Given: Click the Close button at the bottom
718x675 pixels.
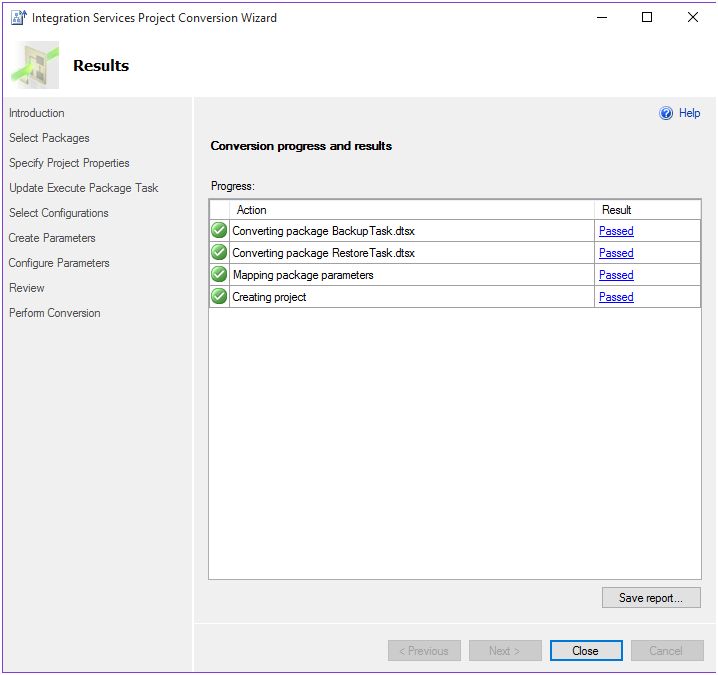Looking at the screenshot, I should [586, 651].
